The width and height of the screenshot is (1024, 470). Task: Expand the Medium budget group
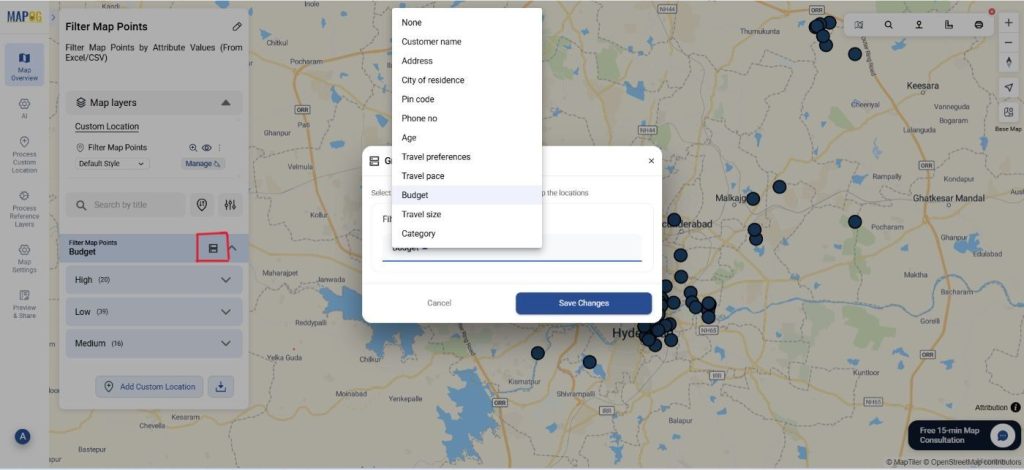click(x=226, y=343)
